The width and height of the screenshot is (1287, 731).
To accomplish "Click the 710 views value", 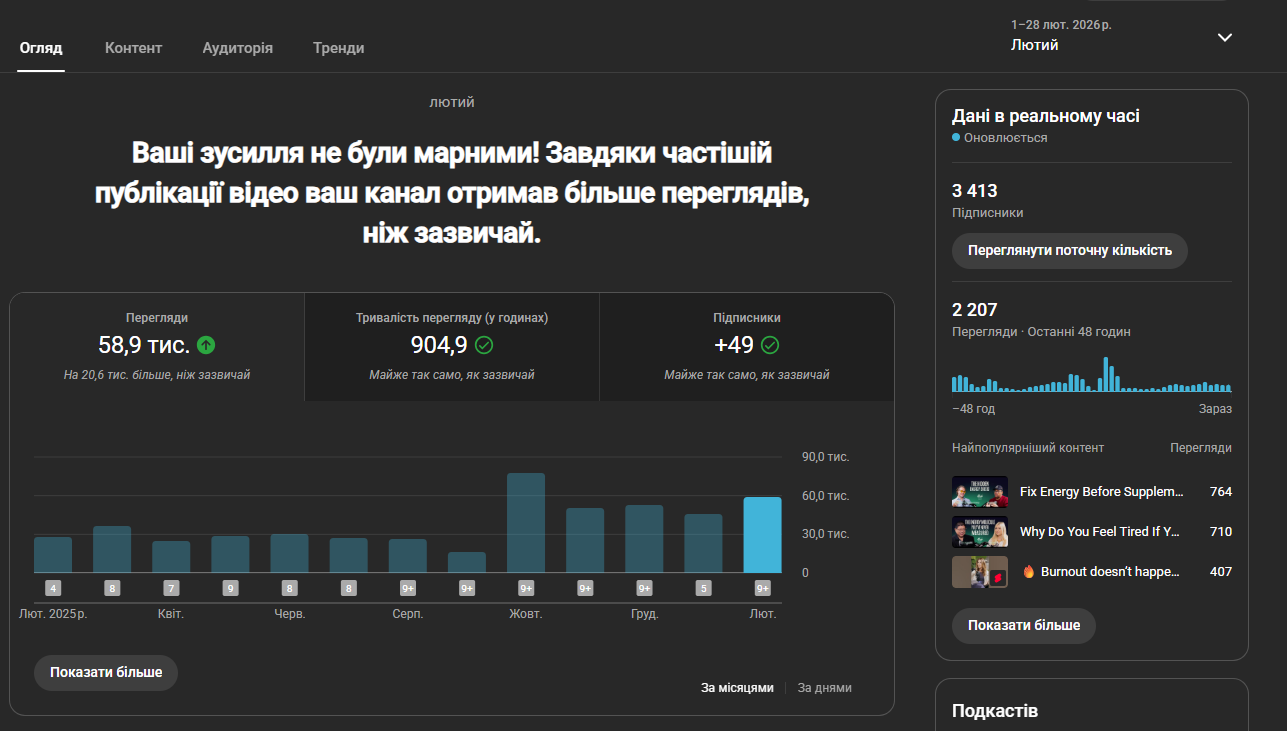I will click(1220, 532).
